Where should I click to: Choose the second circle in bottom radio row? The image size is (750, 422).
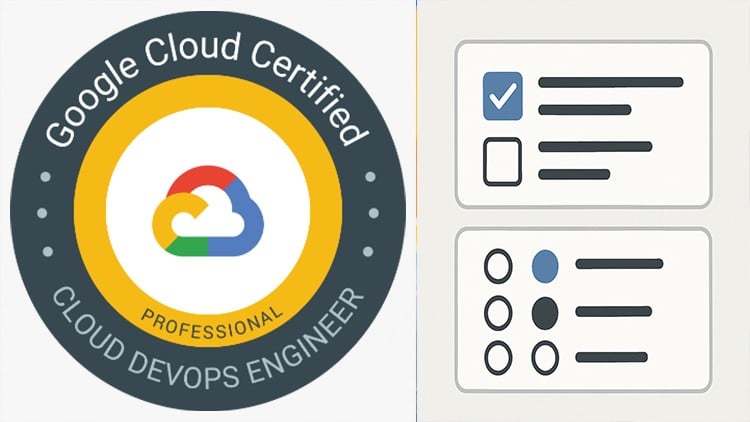[x=545, y=356]
